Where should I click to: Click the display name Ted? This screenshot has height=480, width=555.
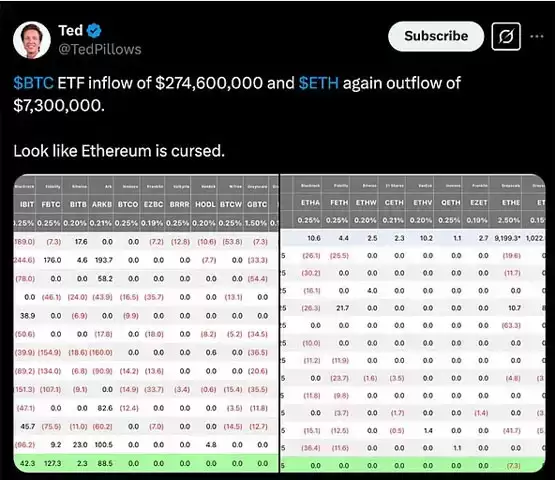click(70, 31)
